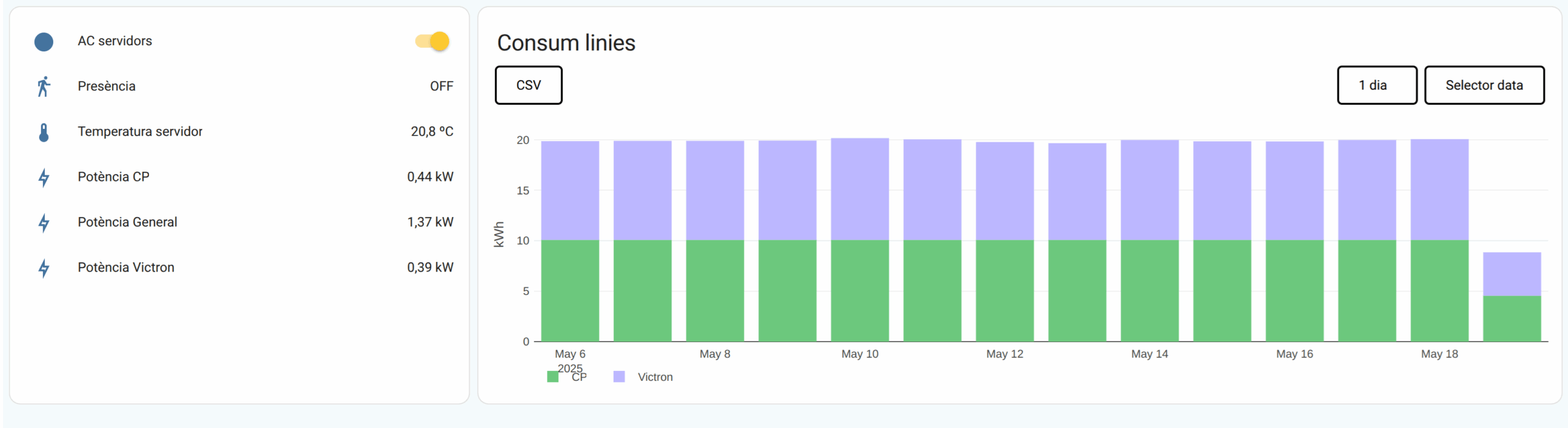Select the May 6 CP bar segment
The height and width of the screenshot is (428, 1568).
point(570,291)
